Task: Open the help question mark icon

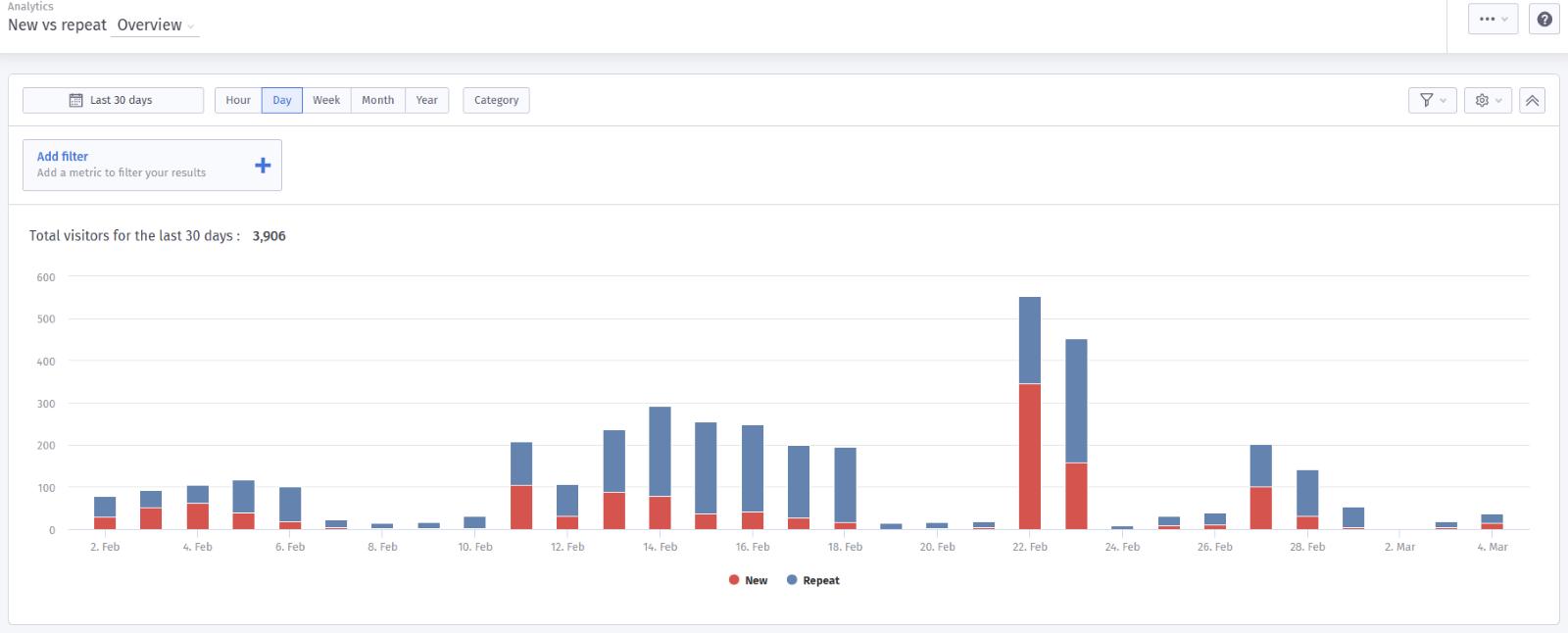Action: pos(1544,19)
